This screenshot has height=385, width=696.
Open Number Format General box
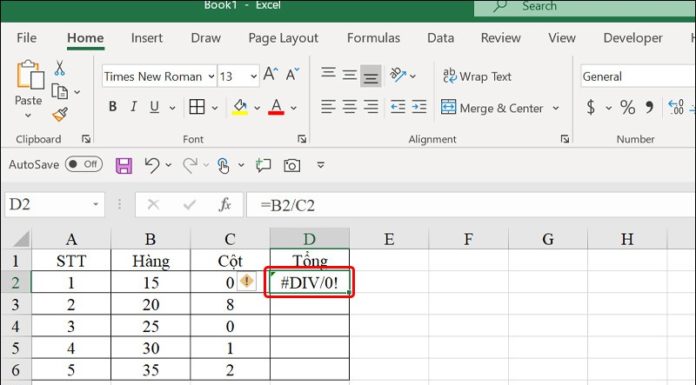pos(637,76)
